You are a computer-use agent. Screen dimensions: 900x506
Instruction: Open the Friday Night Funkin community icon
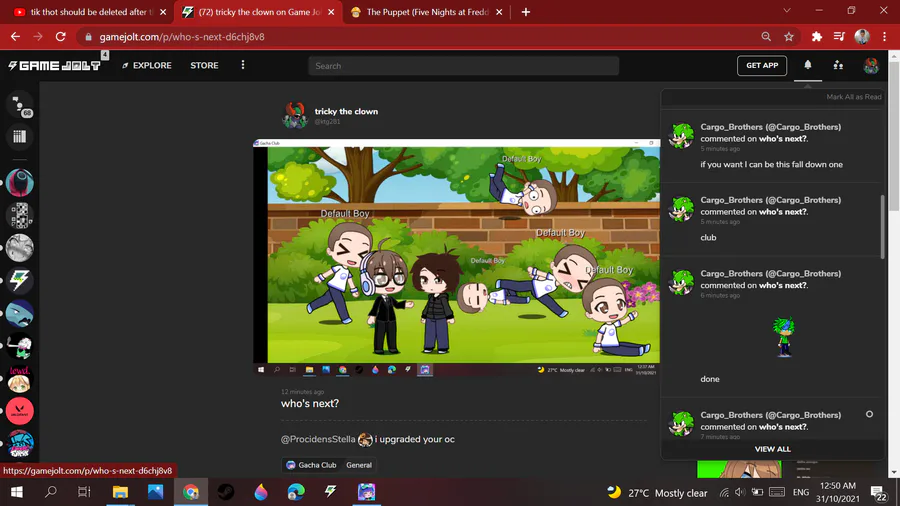pos(20,443)
